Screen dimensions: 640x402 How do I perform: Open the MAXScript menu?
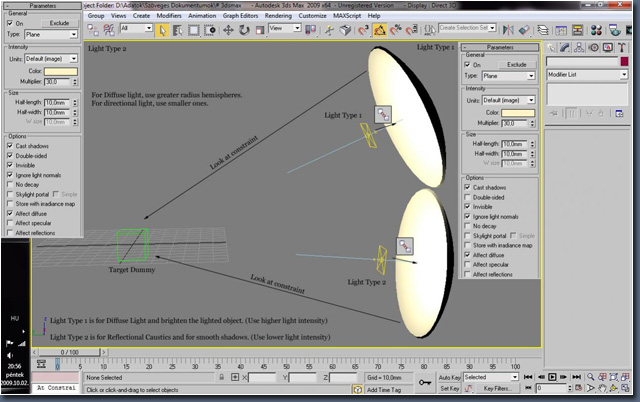(x=347, y=16)
